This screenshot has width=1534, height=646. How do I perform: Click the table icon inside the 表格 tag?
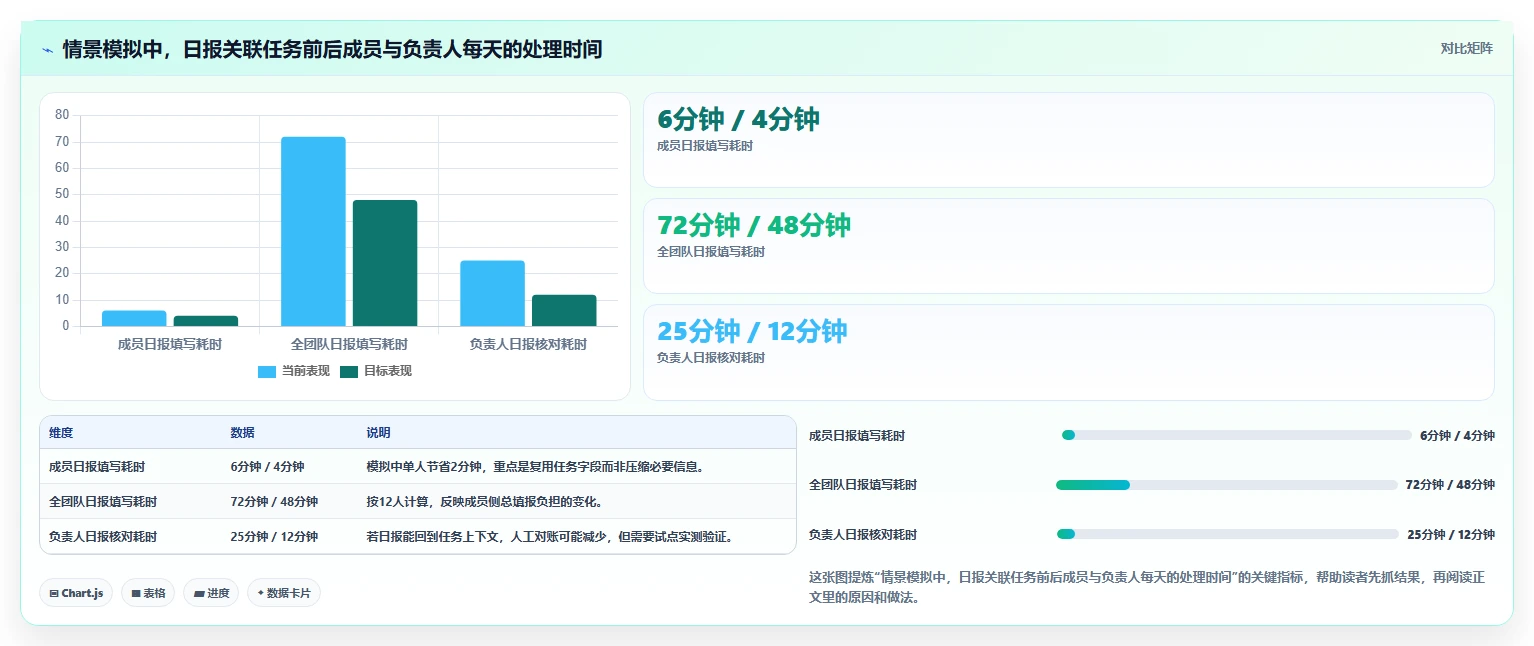tap(136, 594)
